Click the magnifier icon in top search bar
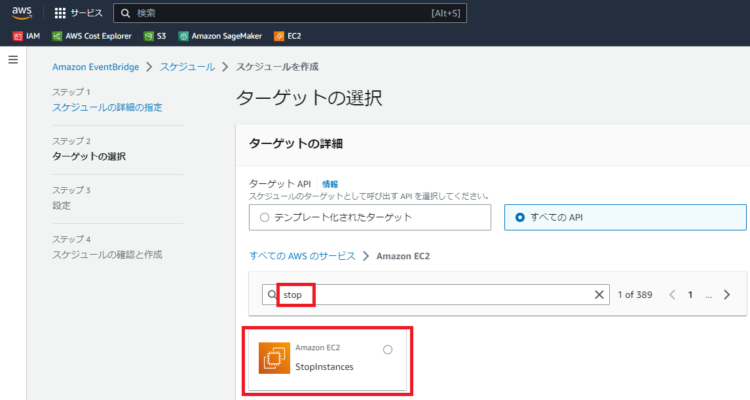The height and width of the screenshot is (400, 750). pyautogui.click(x=125, y=13)
